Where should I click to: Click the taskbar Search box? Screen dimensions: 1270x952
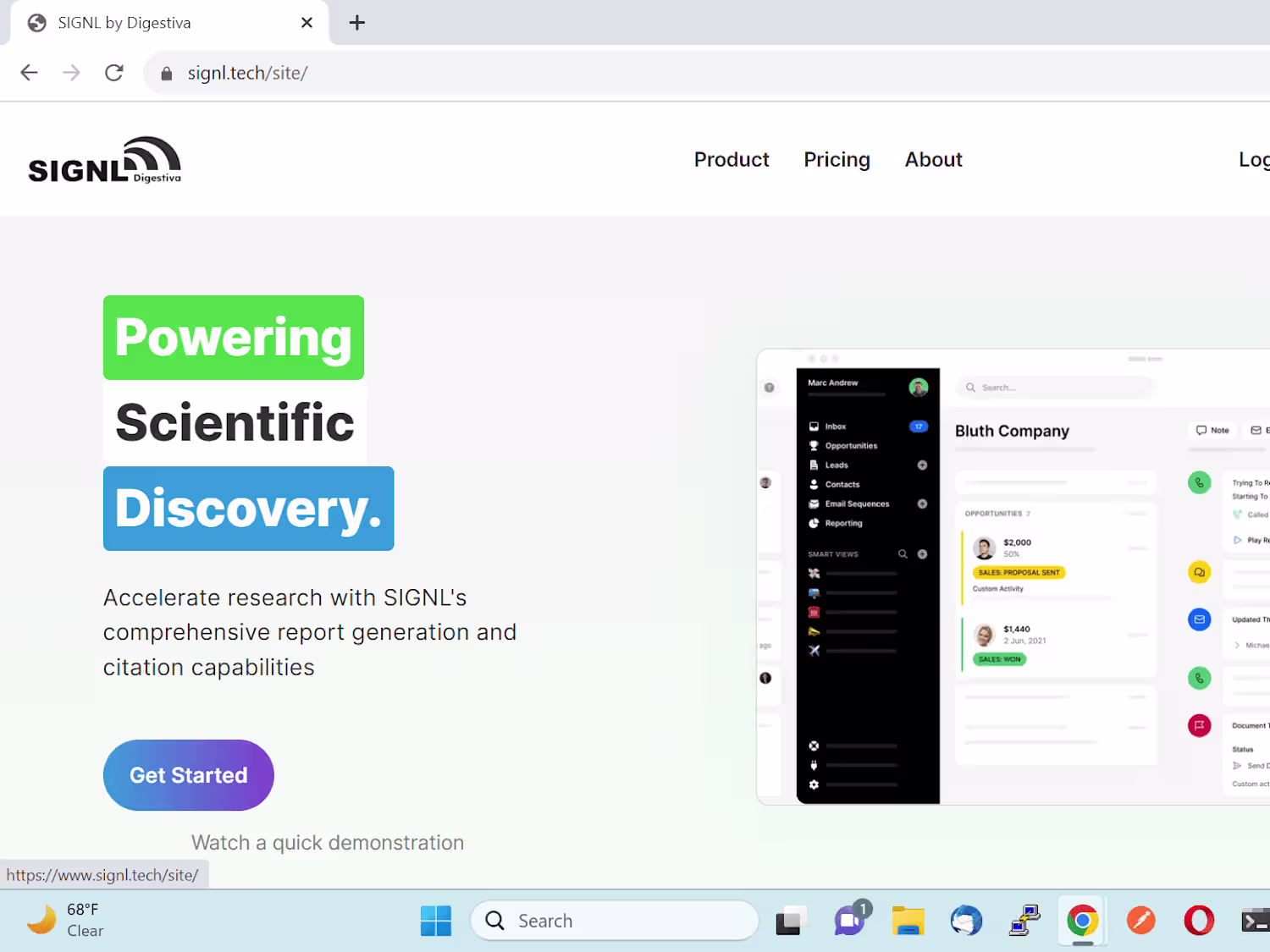point(615,921)
